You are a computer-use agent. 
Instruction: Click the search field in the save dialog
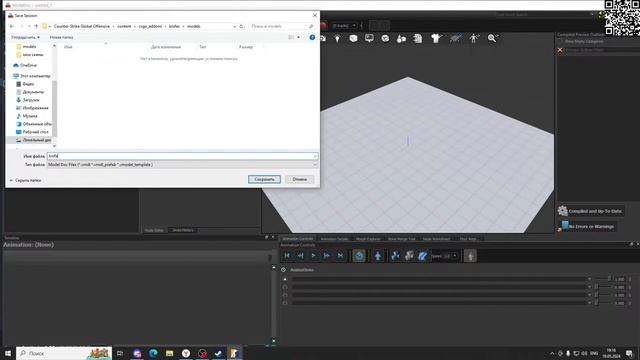[x=282, y=26]
